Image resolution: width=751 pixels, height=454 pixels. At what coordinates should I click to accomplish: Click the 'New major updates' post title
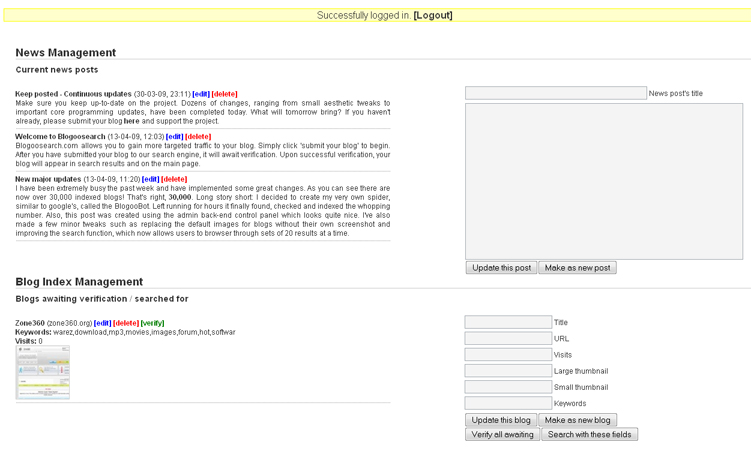(x=48, y=180)
